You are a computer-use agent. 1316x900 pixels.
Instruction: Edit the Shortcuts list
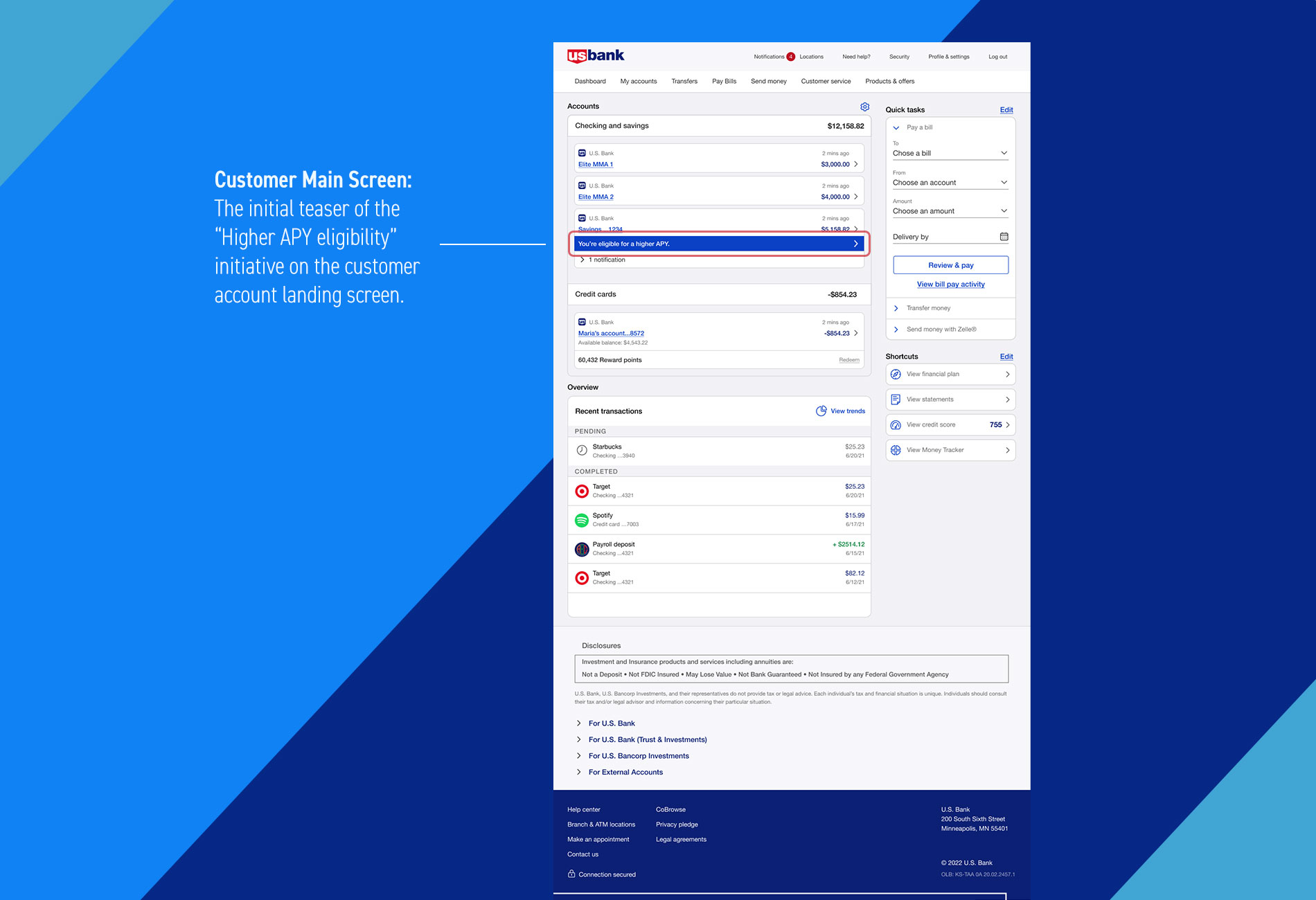1006,357
